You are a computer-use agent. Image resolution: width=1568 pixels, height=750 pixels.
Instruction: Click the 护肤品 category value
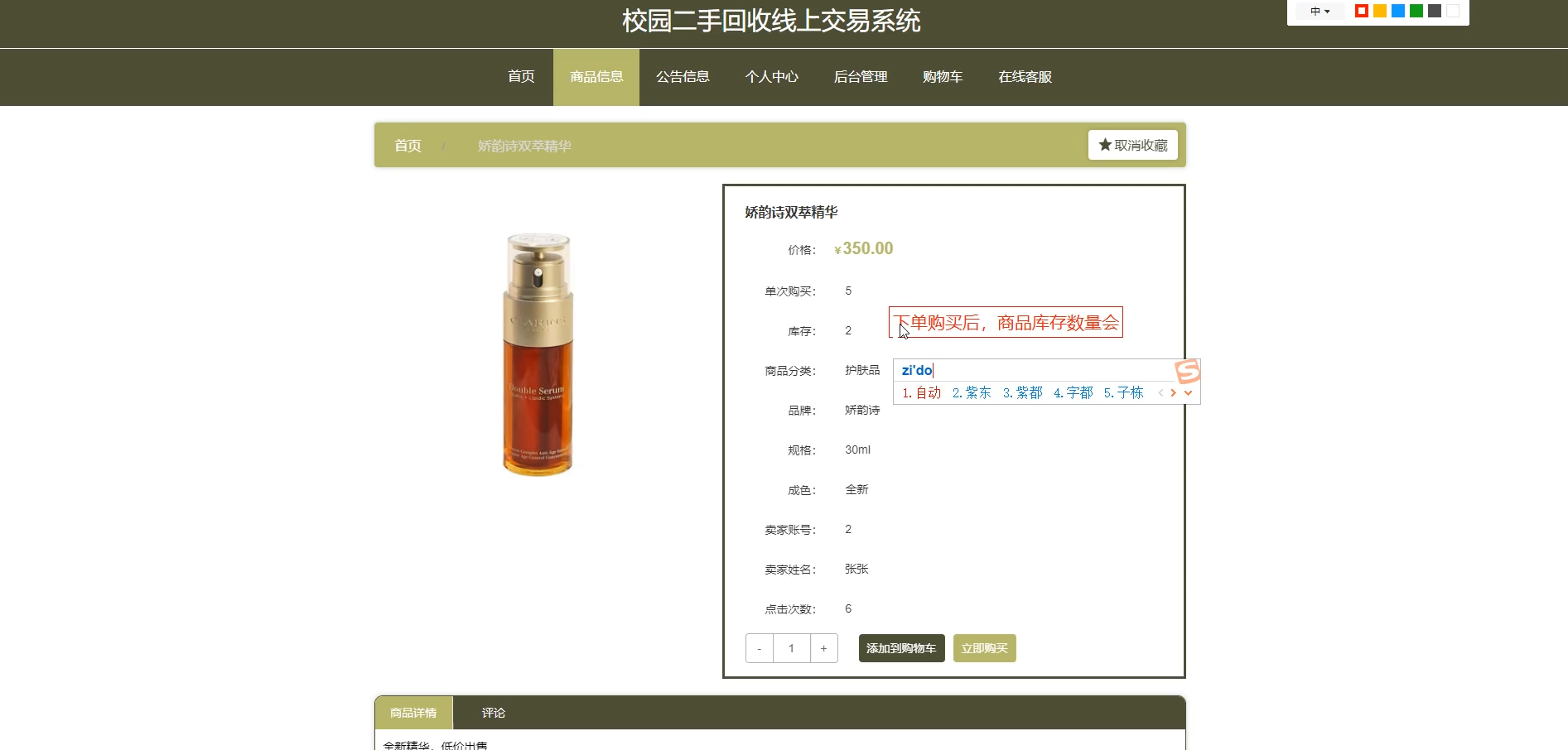point(862,370)
